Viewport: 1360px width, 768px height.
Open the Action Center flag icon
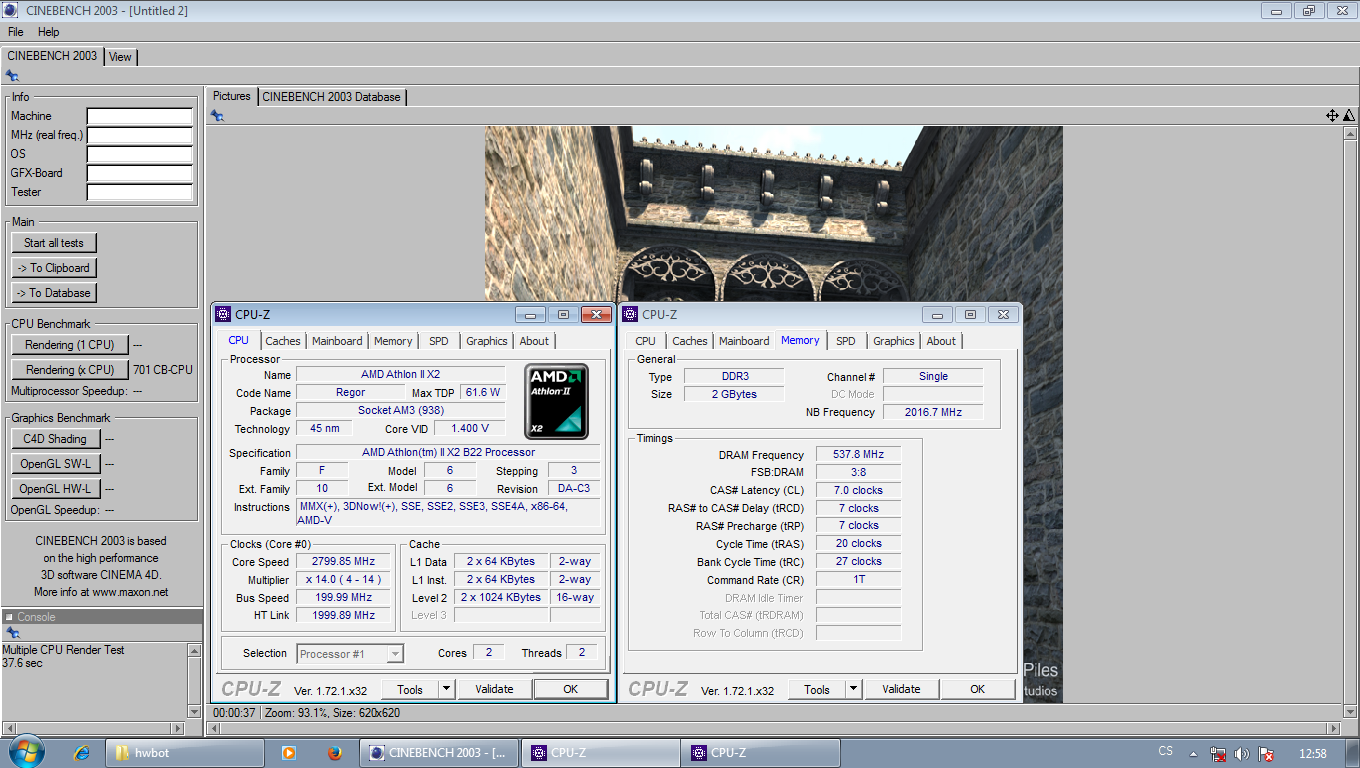[x=1266, y=753]
